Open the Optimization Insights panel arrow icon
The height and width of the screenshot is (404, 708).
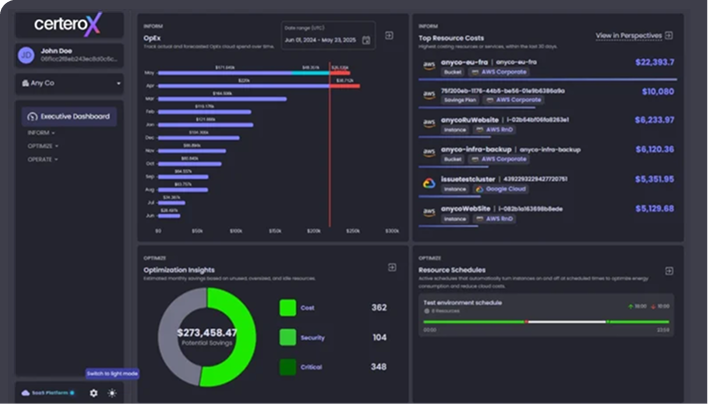[x=391, y=267]
